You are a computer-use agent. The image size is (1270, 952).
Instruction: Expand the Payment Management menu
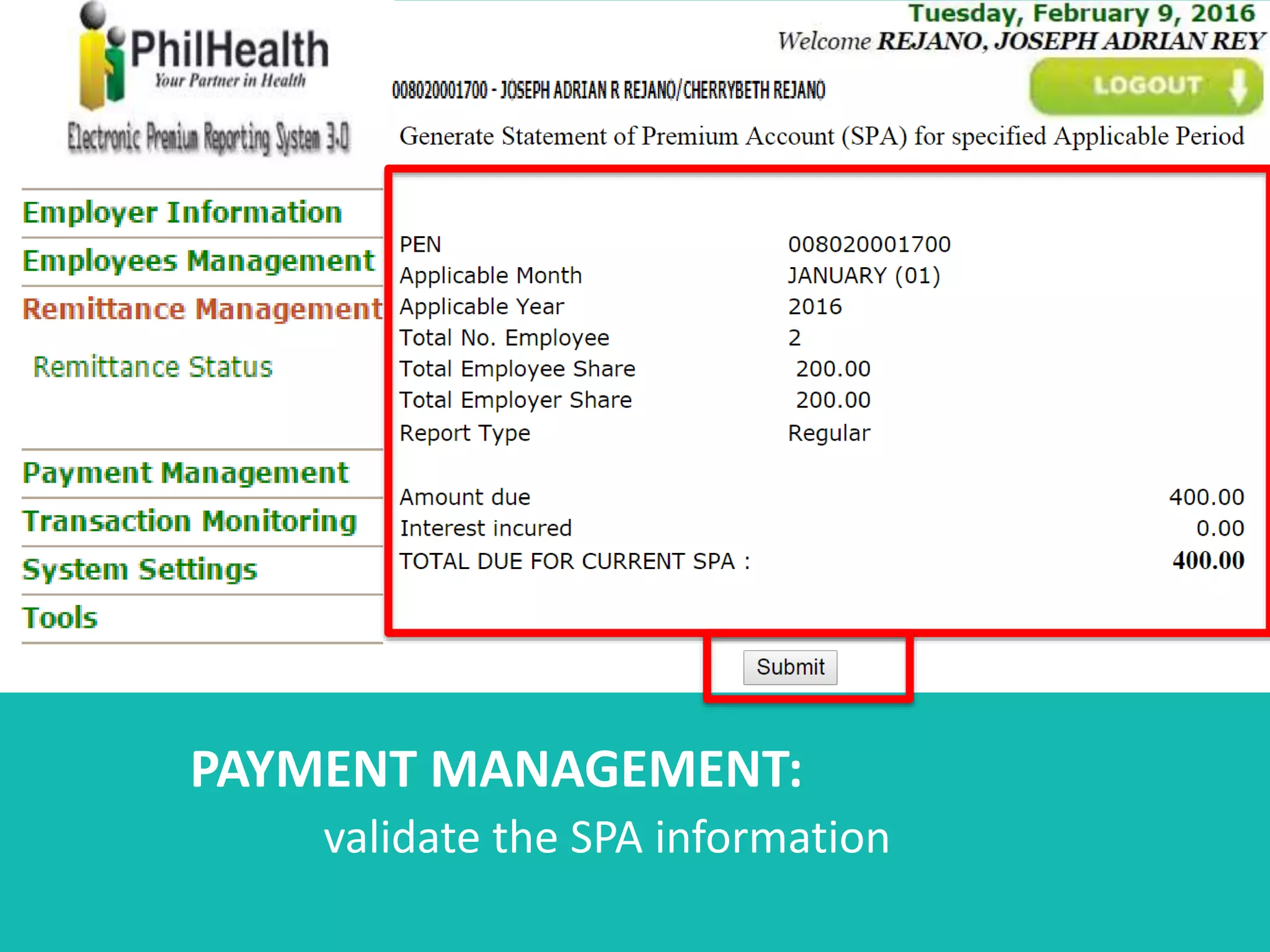click(185, 473)
